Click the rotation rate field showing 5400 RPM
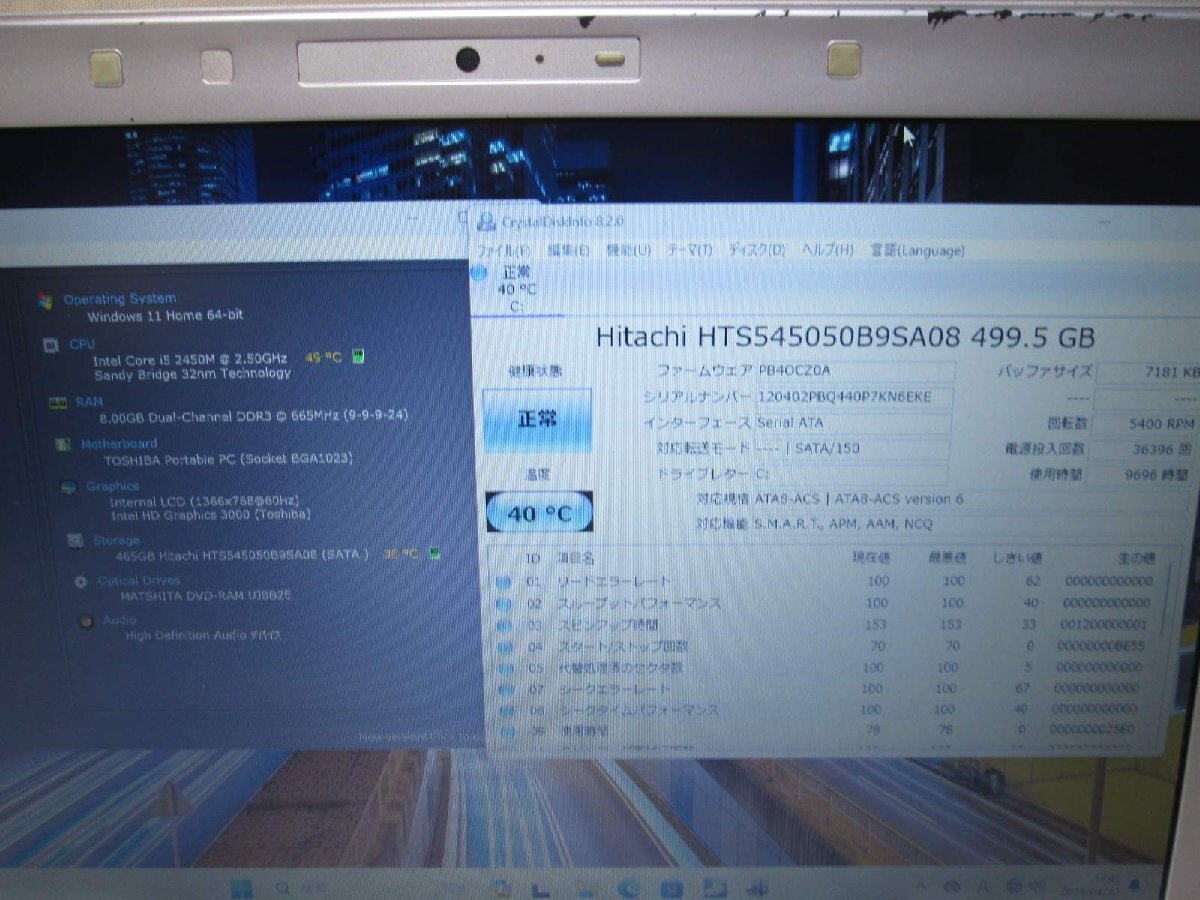1200x900 pixels. pos(1143,424)
